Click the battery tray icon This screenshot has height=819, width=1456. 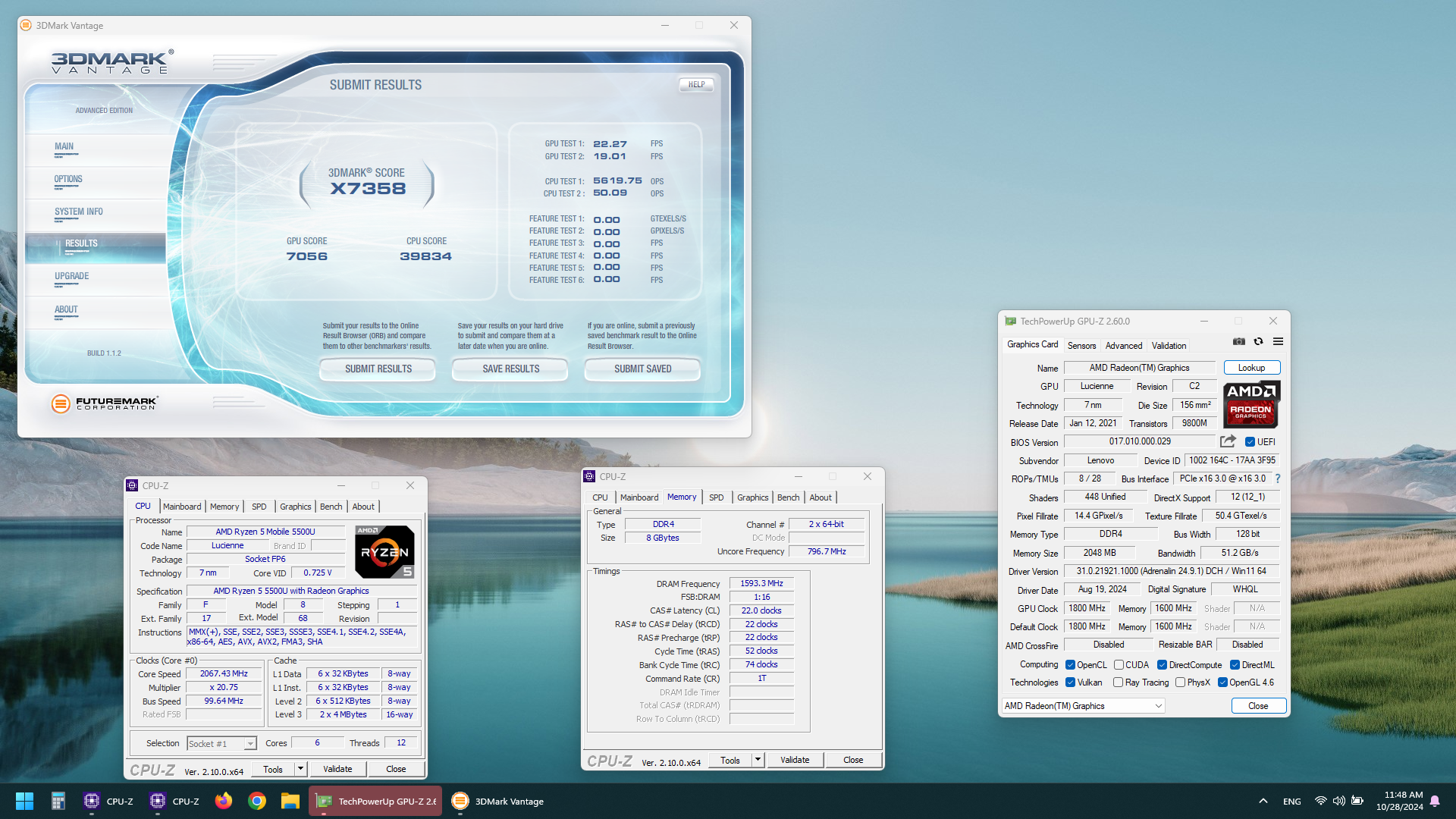(x=1357, y=801)
